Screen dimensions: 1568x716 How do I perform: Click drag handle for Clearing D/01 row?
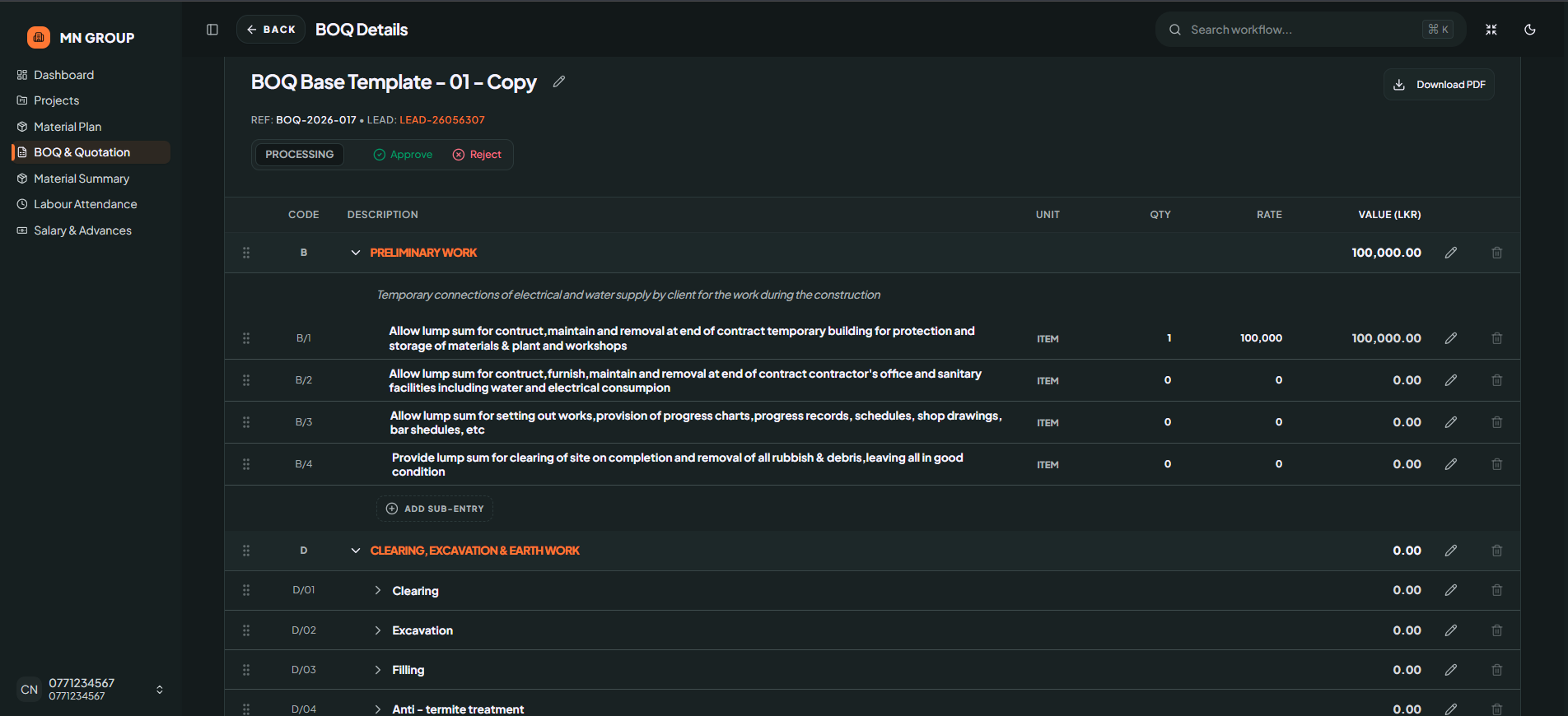tap(246, 590)
